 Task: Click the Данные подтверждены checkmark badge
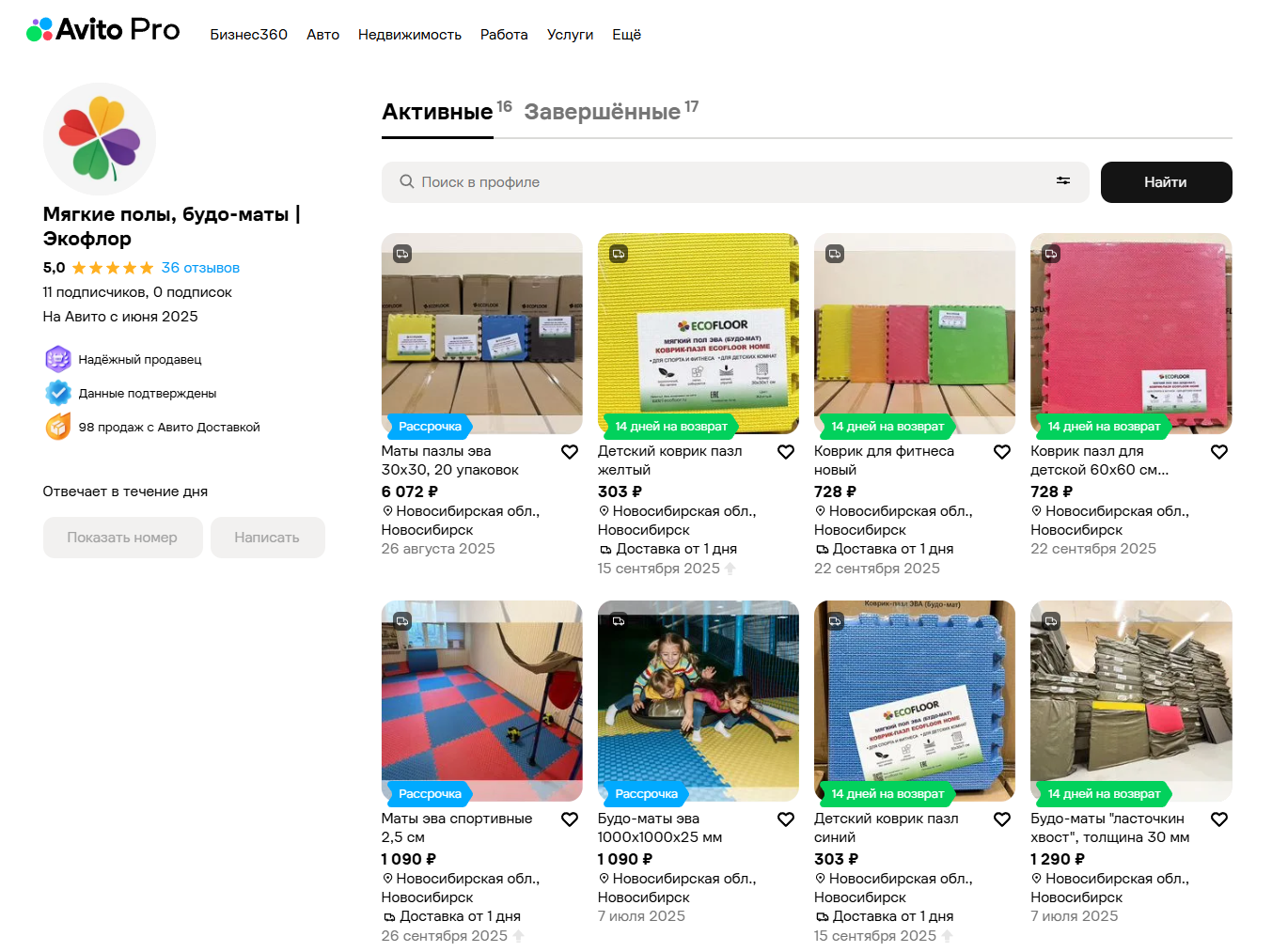click(58, 393)
